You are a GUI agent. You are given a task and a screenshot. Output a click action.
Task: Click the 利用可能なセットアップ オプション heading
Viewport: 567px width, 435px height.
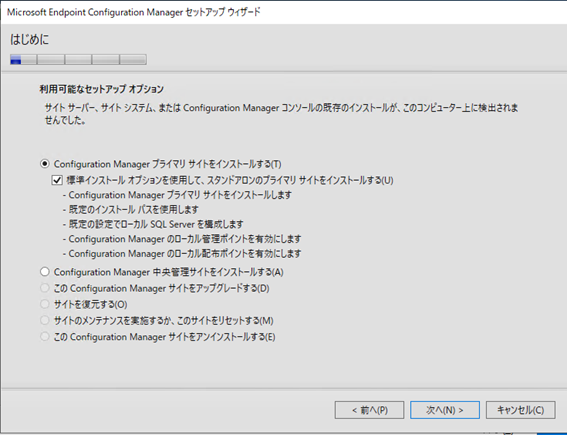point(102,89)
